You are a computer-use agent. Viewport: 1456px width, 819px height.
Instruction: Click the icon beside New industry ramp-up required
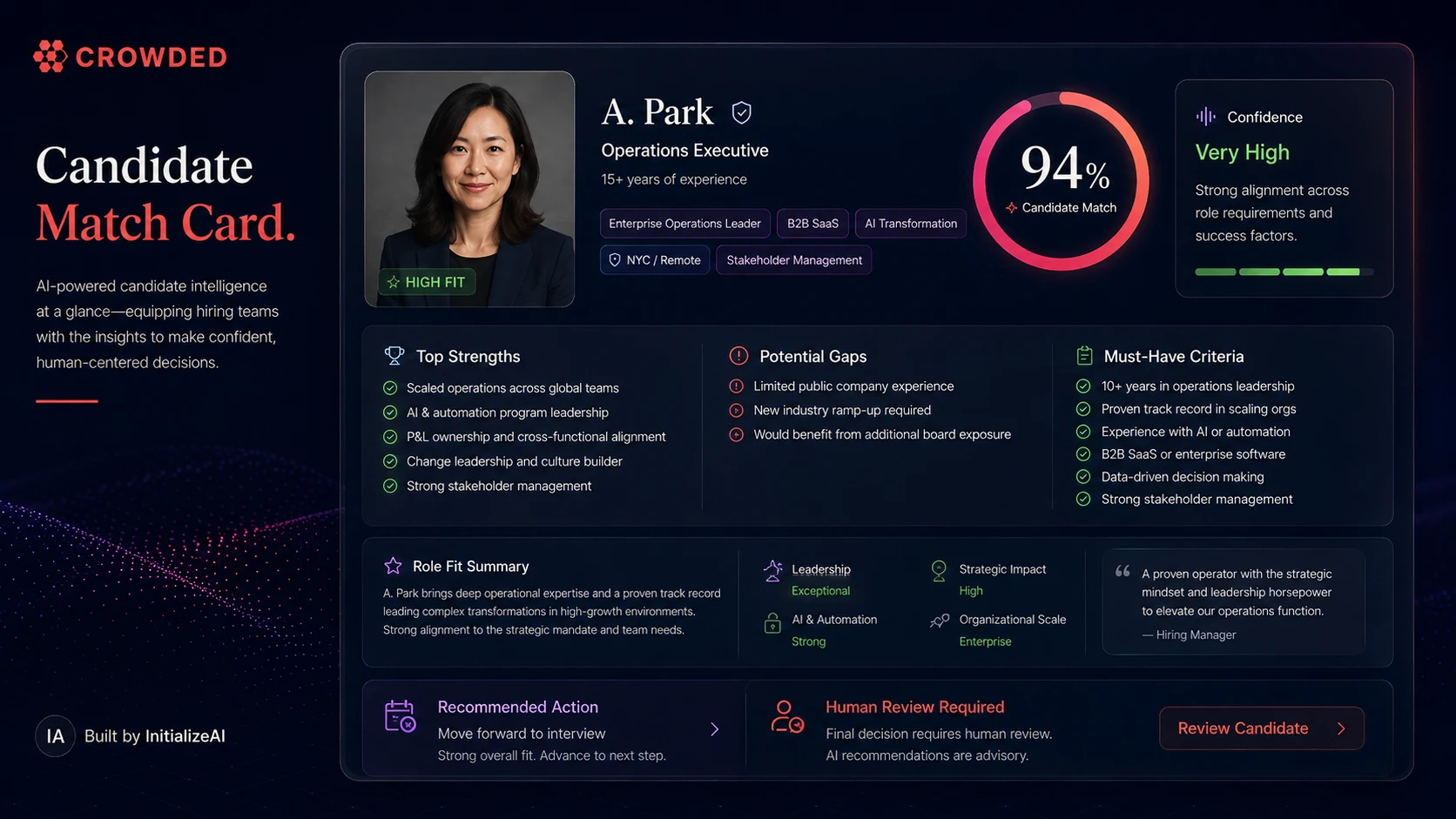737,411
